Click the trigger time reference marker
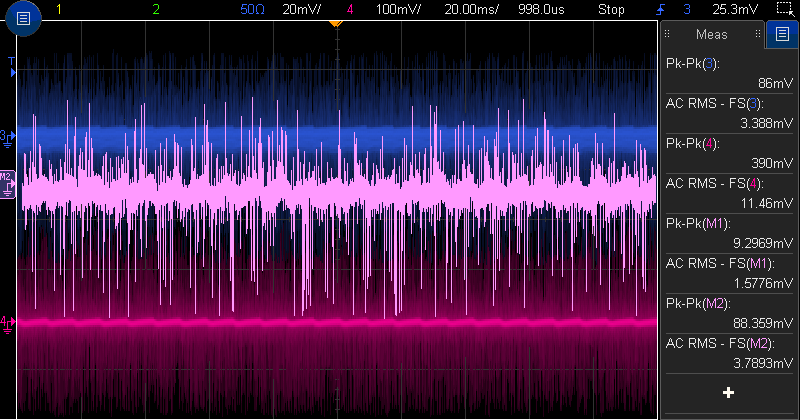This screenshot has width=800, height=420. 335,23
